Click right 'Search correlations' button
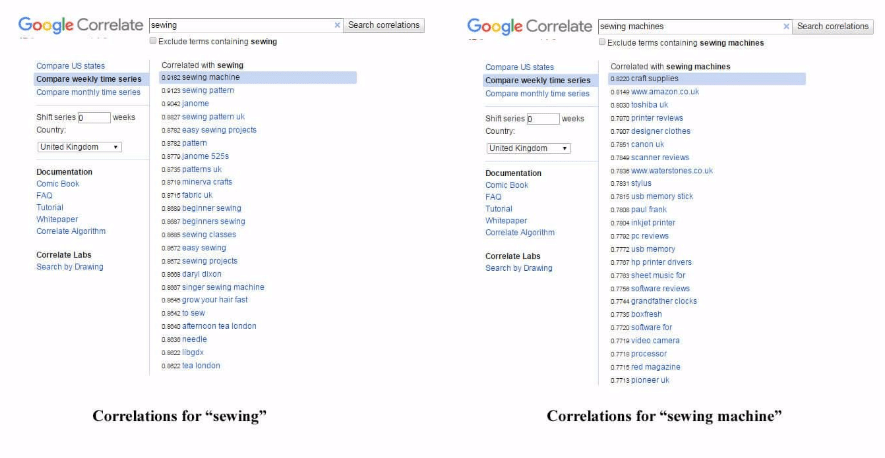 (x=833, y=26)
